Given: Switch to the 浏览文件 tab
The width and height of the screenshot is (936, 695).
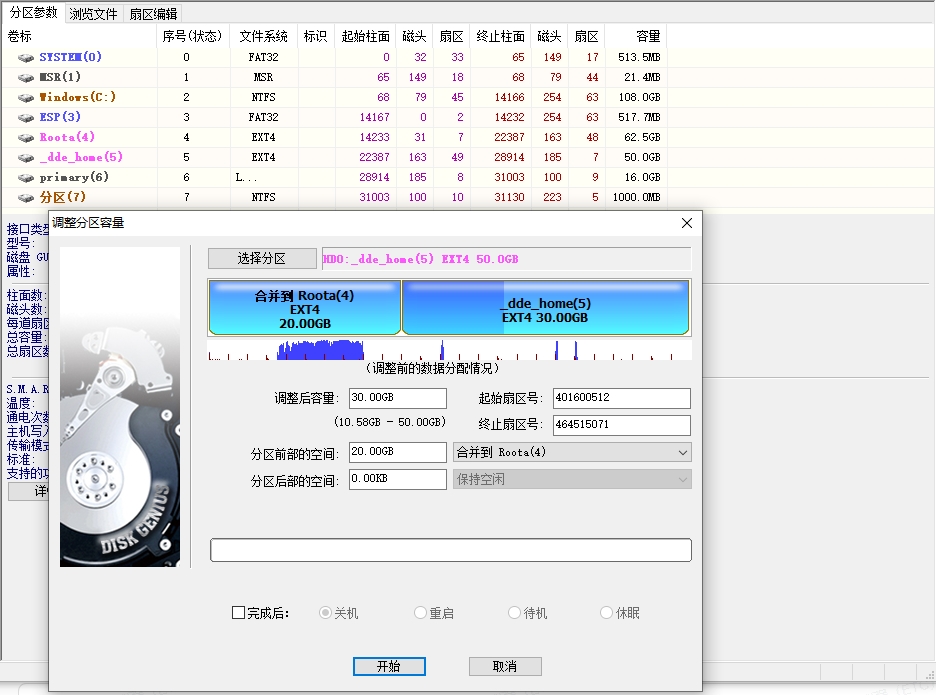Looking at the screenshot, I should [93, 14].
